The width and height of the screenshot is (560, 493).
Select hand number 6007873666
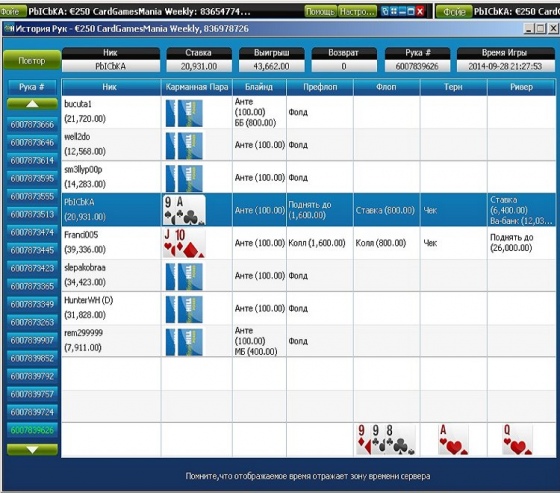pos(32,125)
